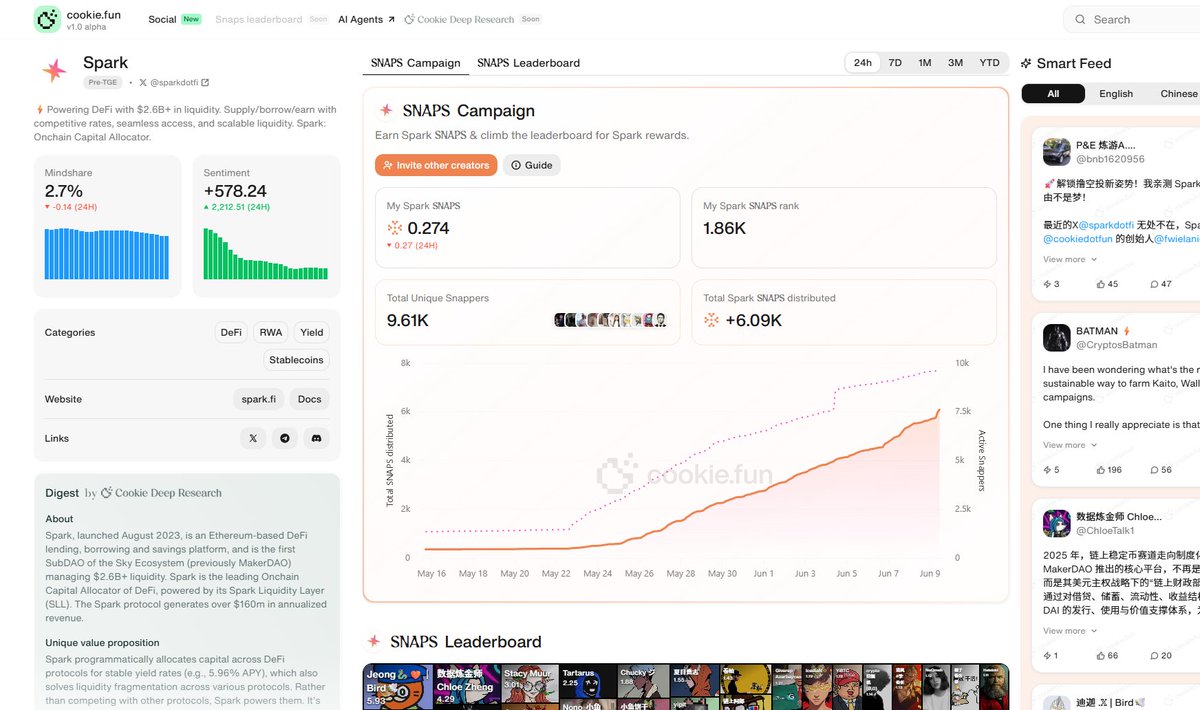
Task: Click the Pre-TGE badge
Action: (x=102, y=83)
